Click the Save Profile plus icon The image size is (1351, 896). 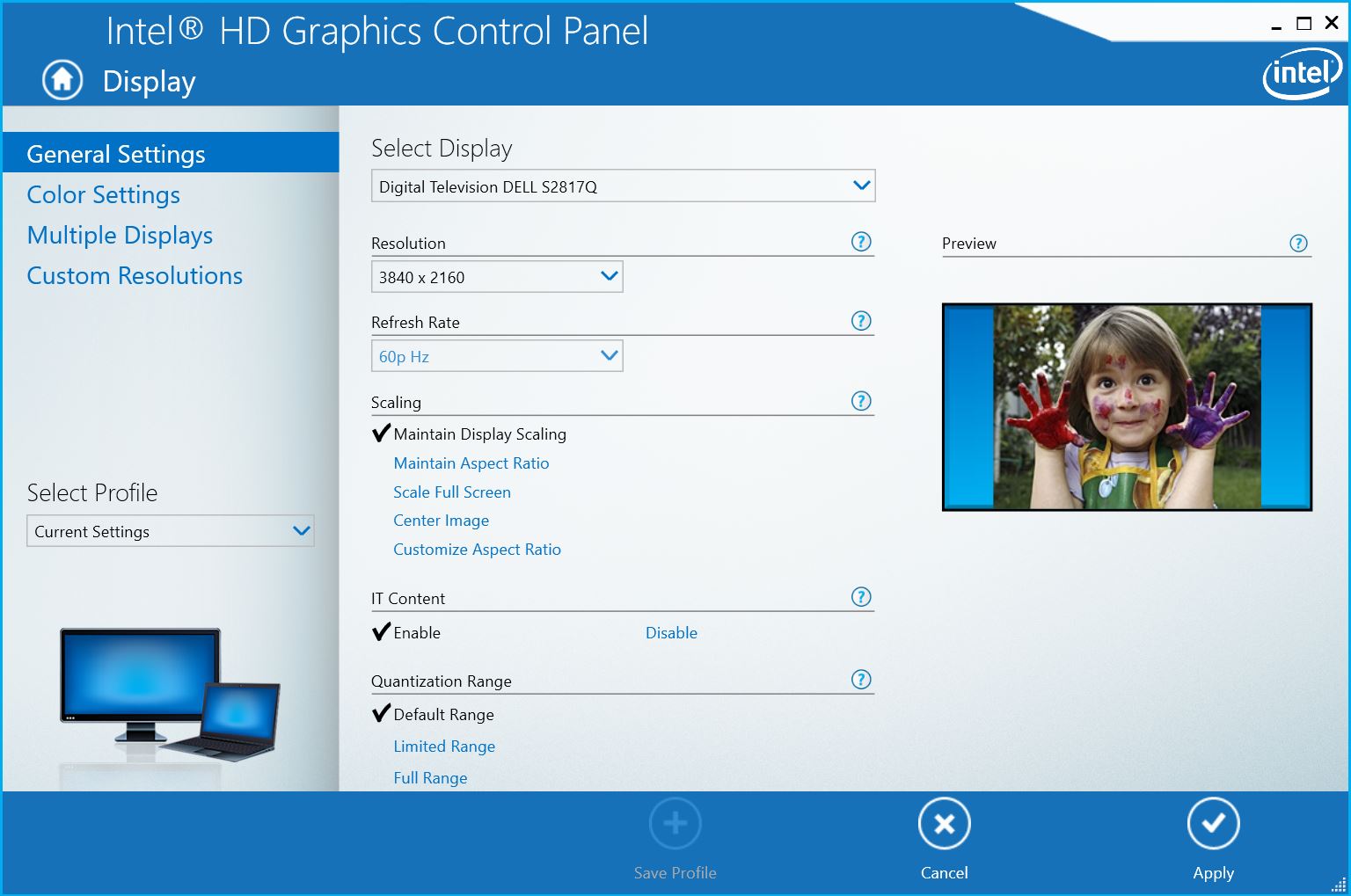[675, 823]
